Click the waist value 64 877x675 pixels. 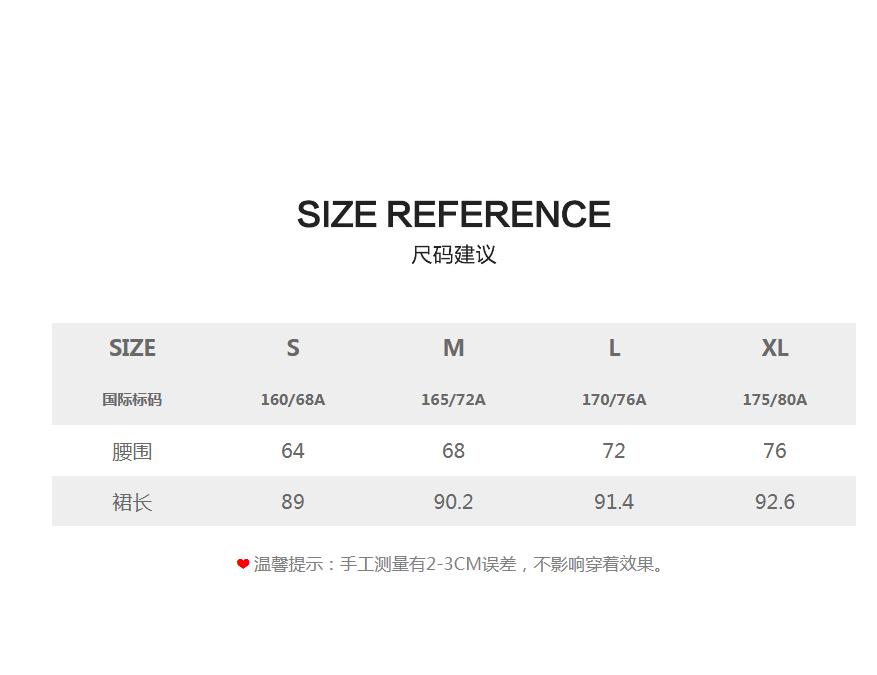pos(293,451)
